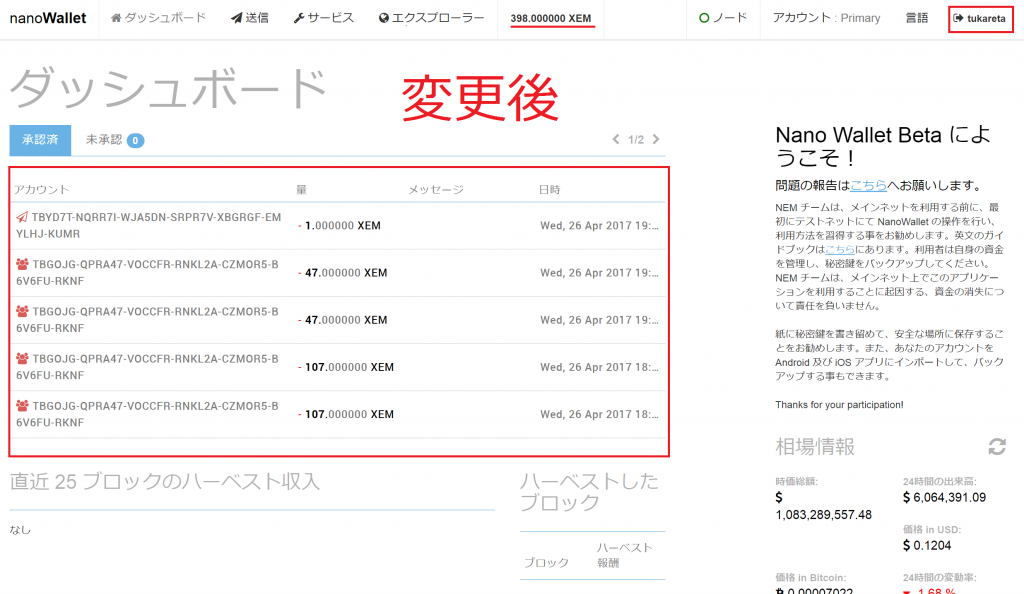The width and height of the screenshot is (1024, 594).
Task: Go to previous transactions page arrow
Action: pos(615,139)
